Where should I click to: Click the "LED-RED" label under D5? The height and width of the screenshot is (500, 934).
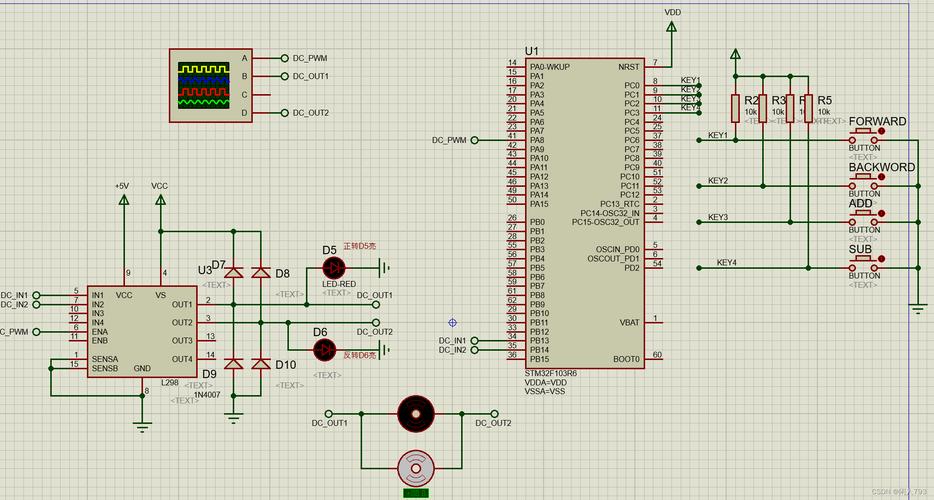pyautogui.click(x=339, y=284)
